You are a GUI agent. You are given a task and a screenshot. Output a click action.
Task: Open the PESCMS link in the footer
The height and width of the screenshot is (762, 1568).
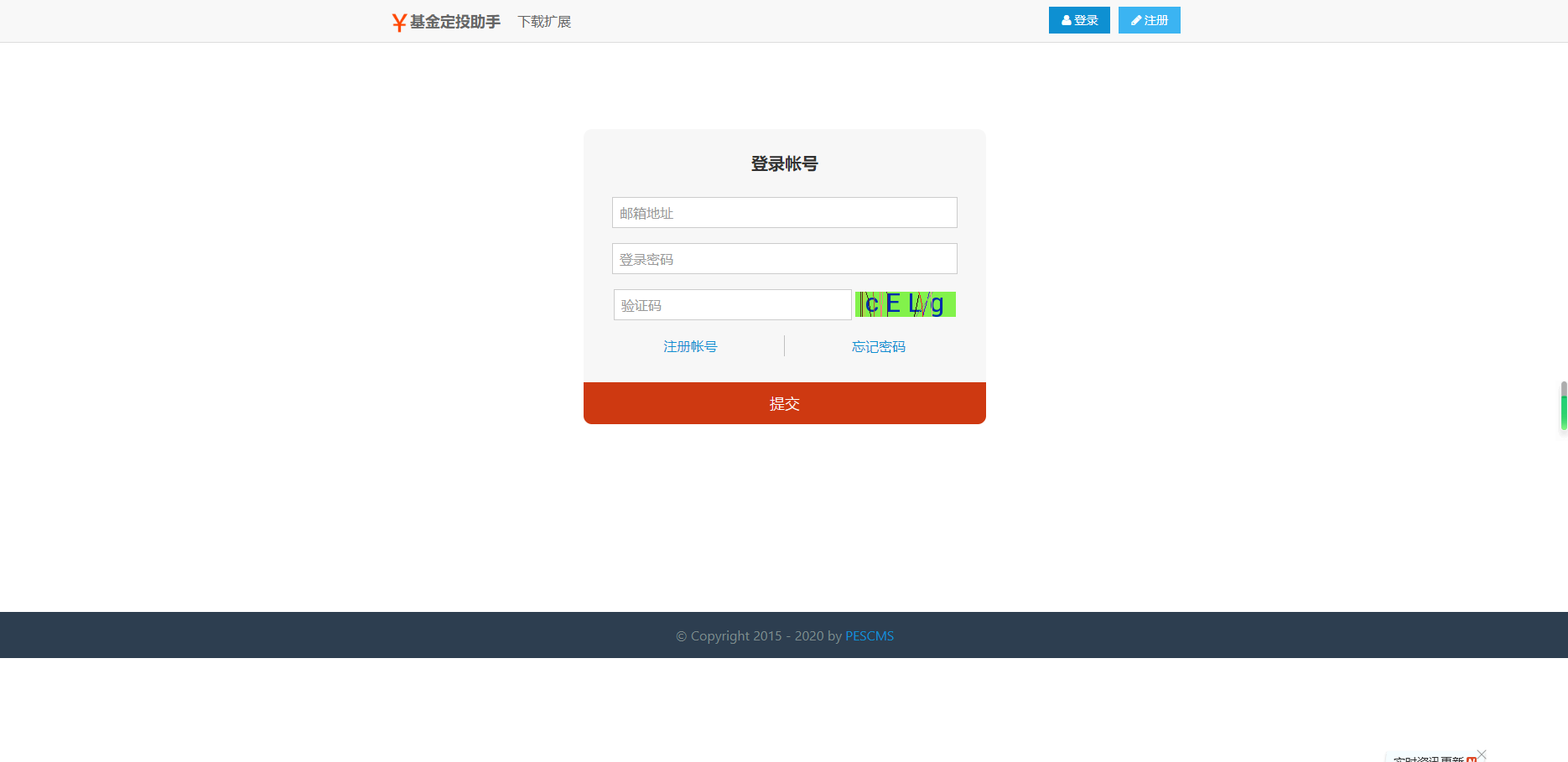(x=870, y=635)
